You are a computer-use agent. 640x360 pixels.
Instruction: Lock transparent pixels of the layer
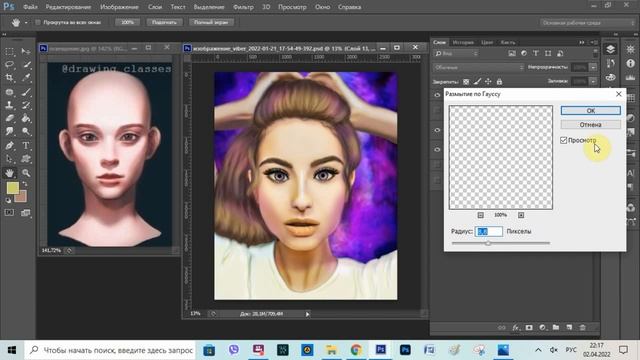pyautogui.click(x=466, y=82)
